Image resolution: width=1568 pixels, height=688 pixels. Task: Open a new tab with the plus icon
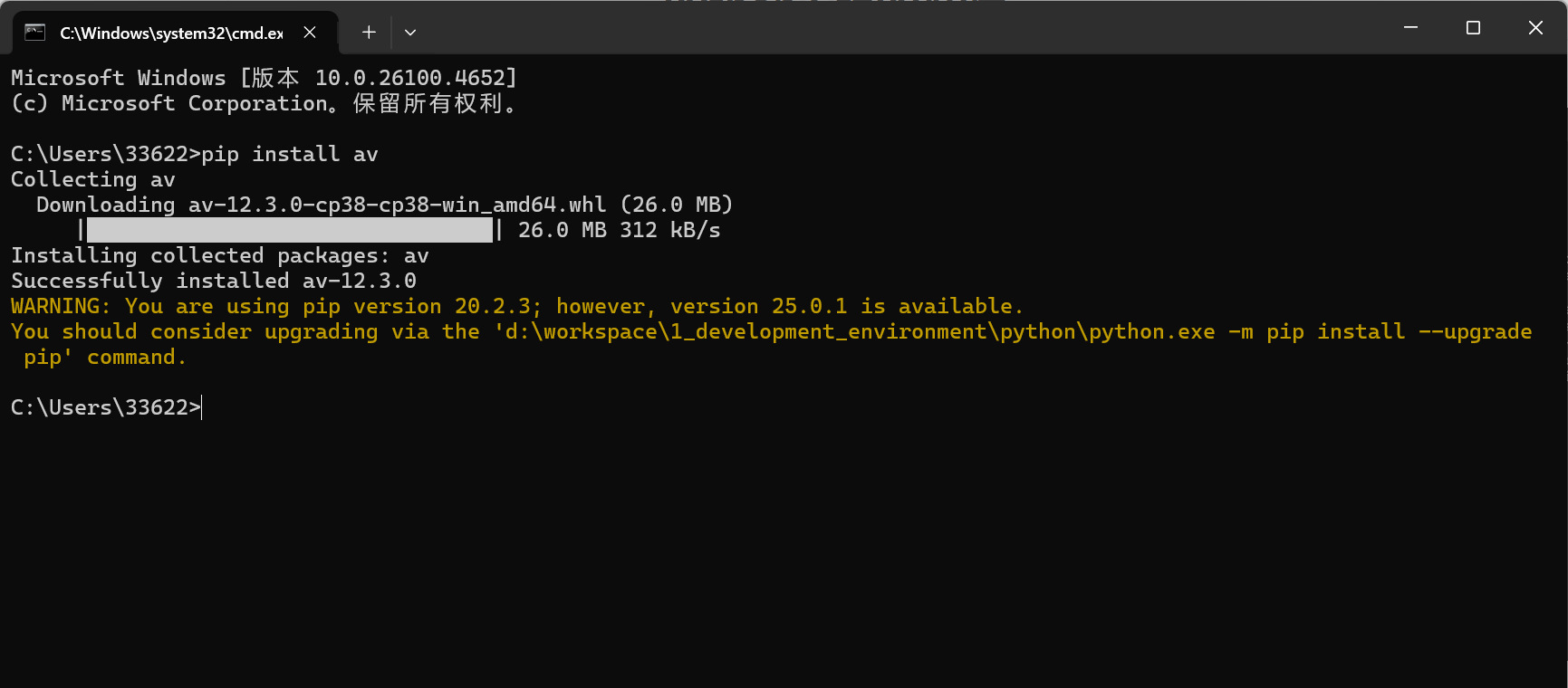coord(368,31)
